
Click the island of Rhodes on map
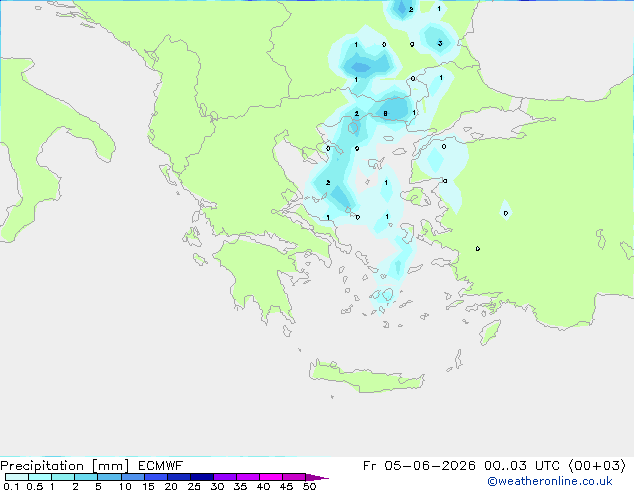tap(490, 332)
